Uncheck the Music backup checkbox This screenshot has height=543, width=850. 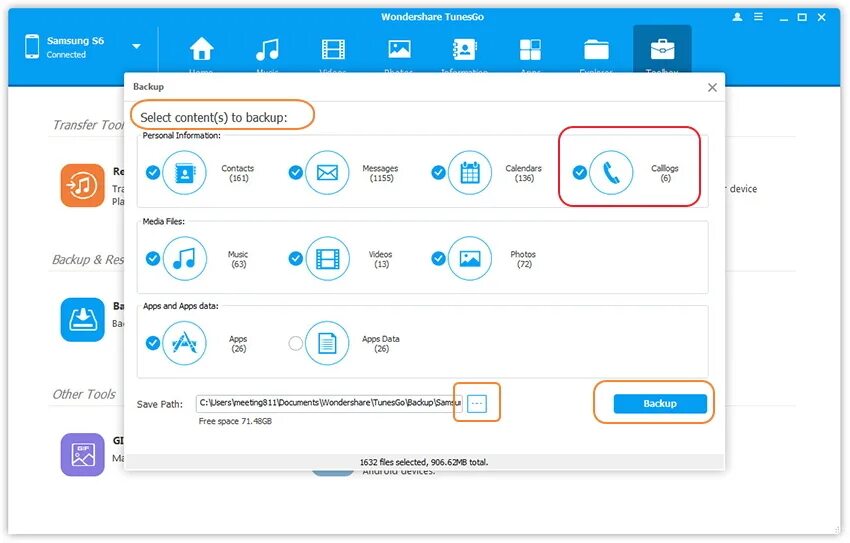[153, 258]
